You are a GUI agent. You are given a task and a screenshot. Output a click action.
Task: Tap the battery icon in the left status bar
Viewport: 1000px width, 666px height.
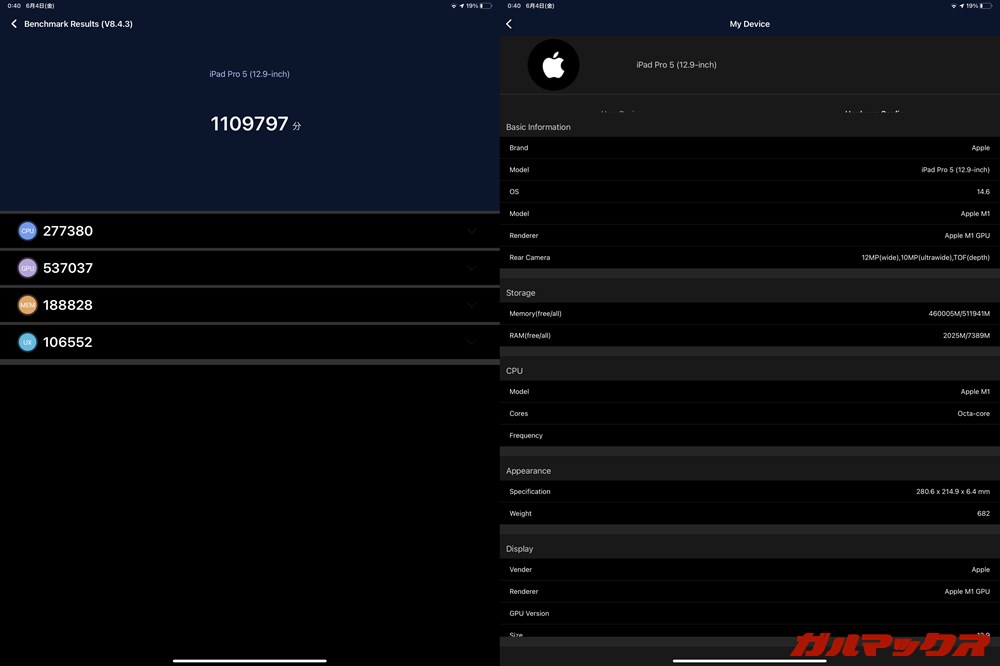(488, 5)
